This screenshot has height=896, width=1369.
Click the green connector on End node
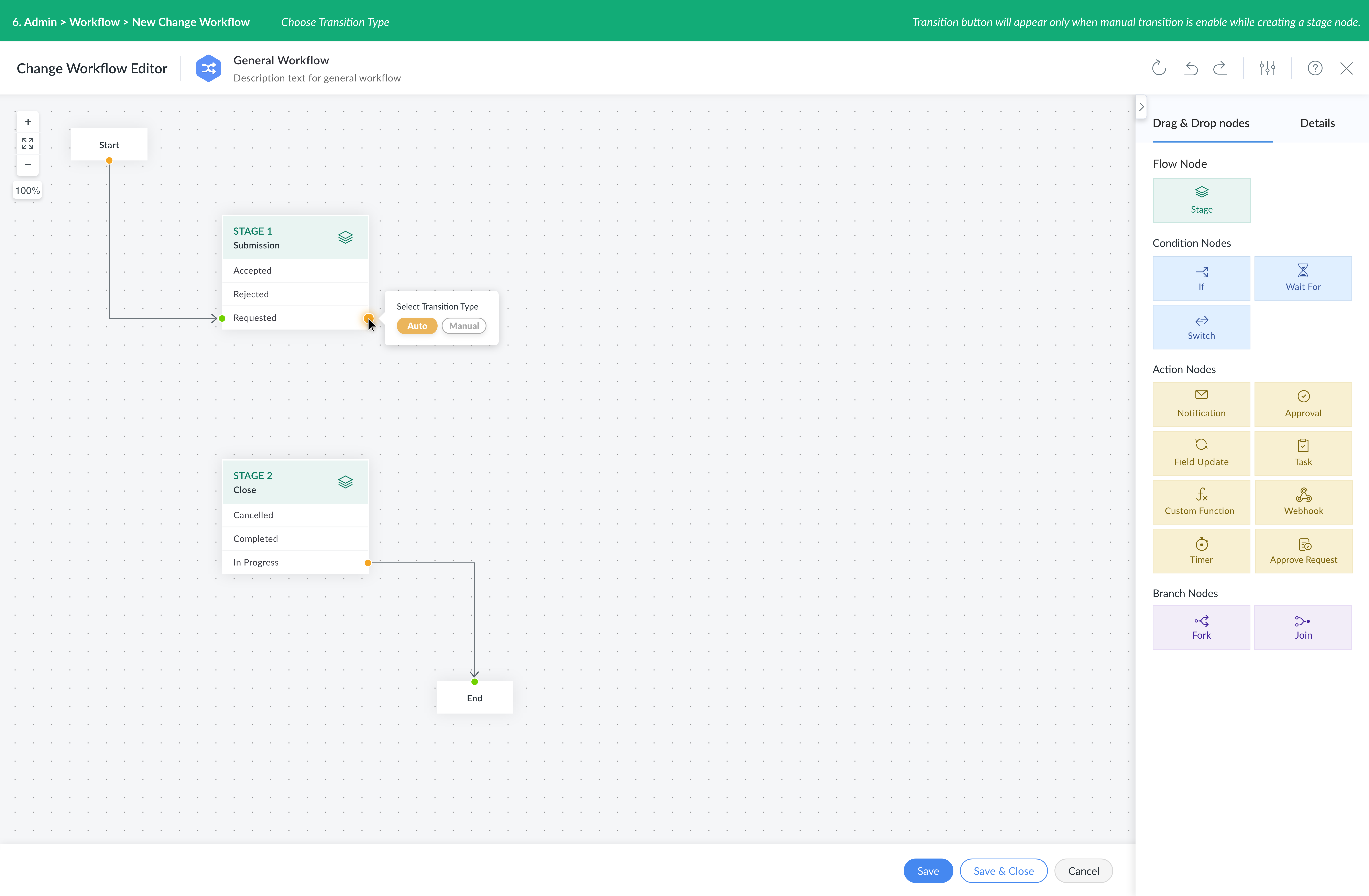point(474,682)
